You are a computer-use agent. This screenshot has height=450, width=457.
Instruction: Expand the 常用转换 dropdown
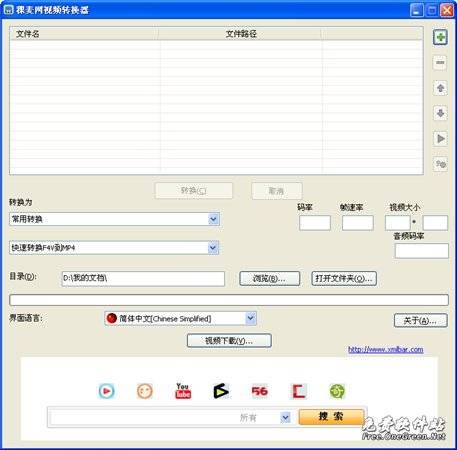pos(213,219)
